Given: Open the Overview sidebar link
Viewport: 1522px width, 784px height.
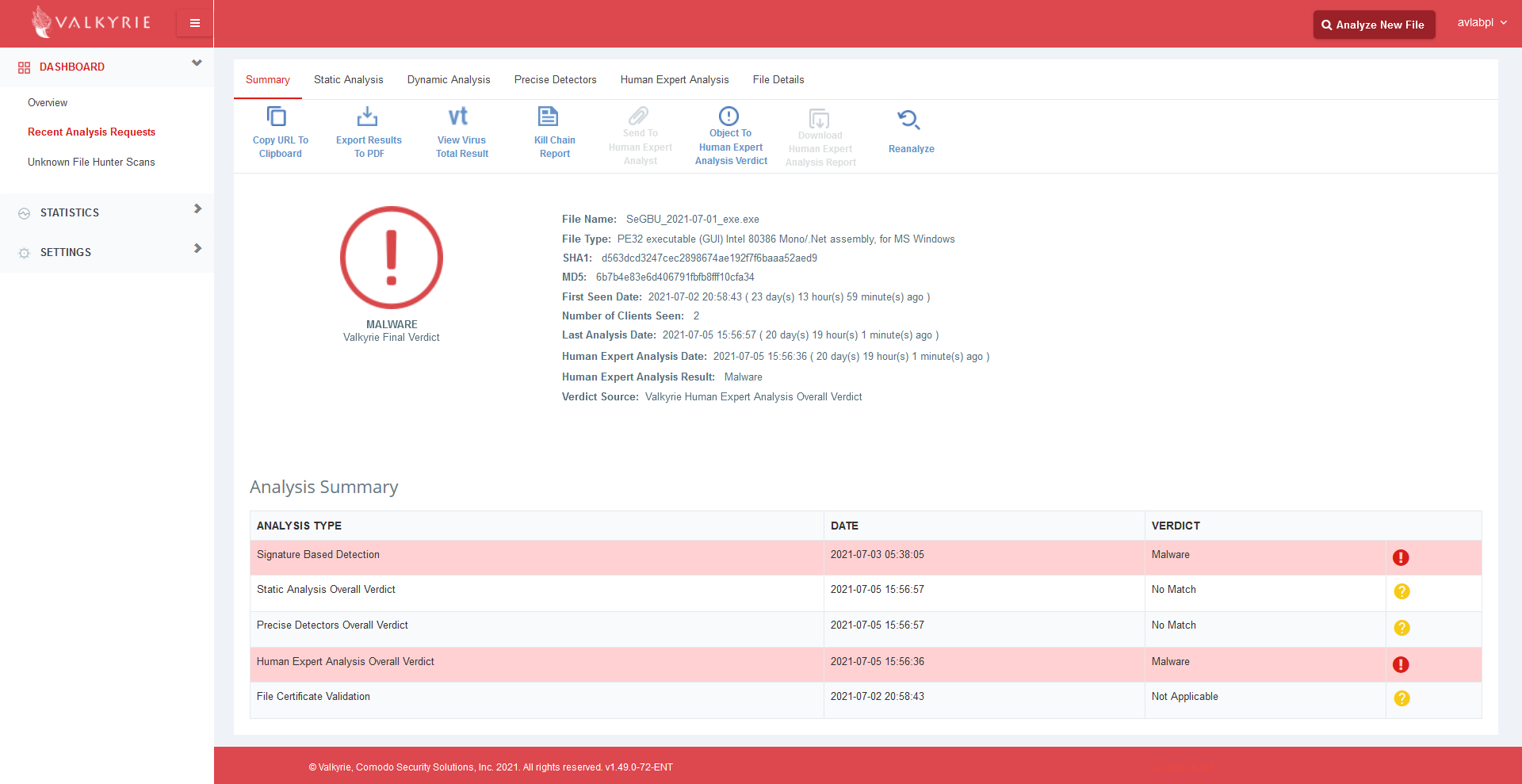Looking at the screenshot, I should 48,102.
